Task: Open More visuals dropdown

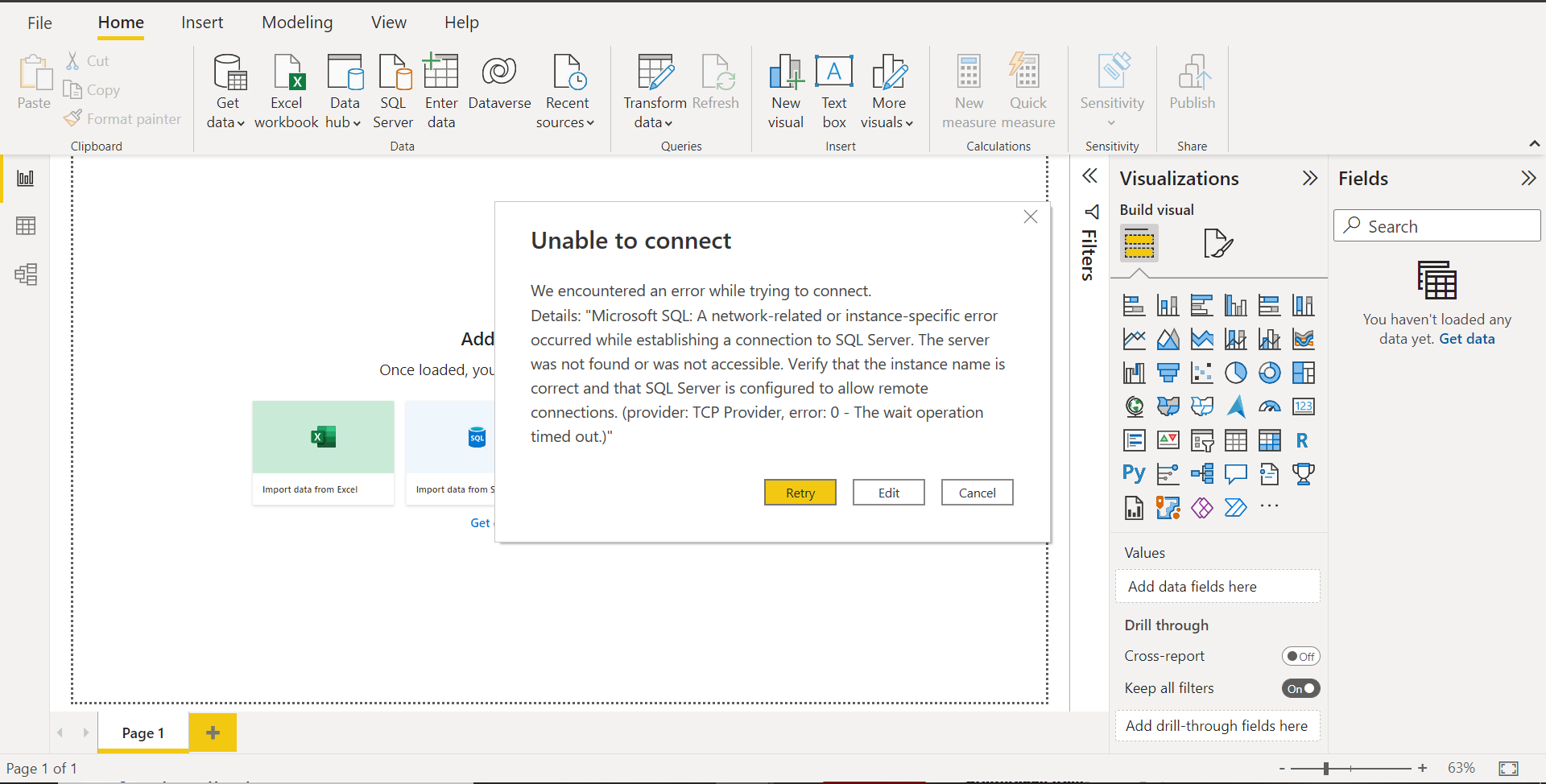Action: [x=909, y=123]
